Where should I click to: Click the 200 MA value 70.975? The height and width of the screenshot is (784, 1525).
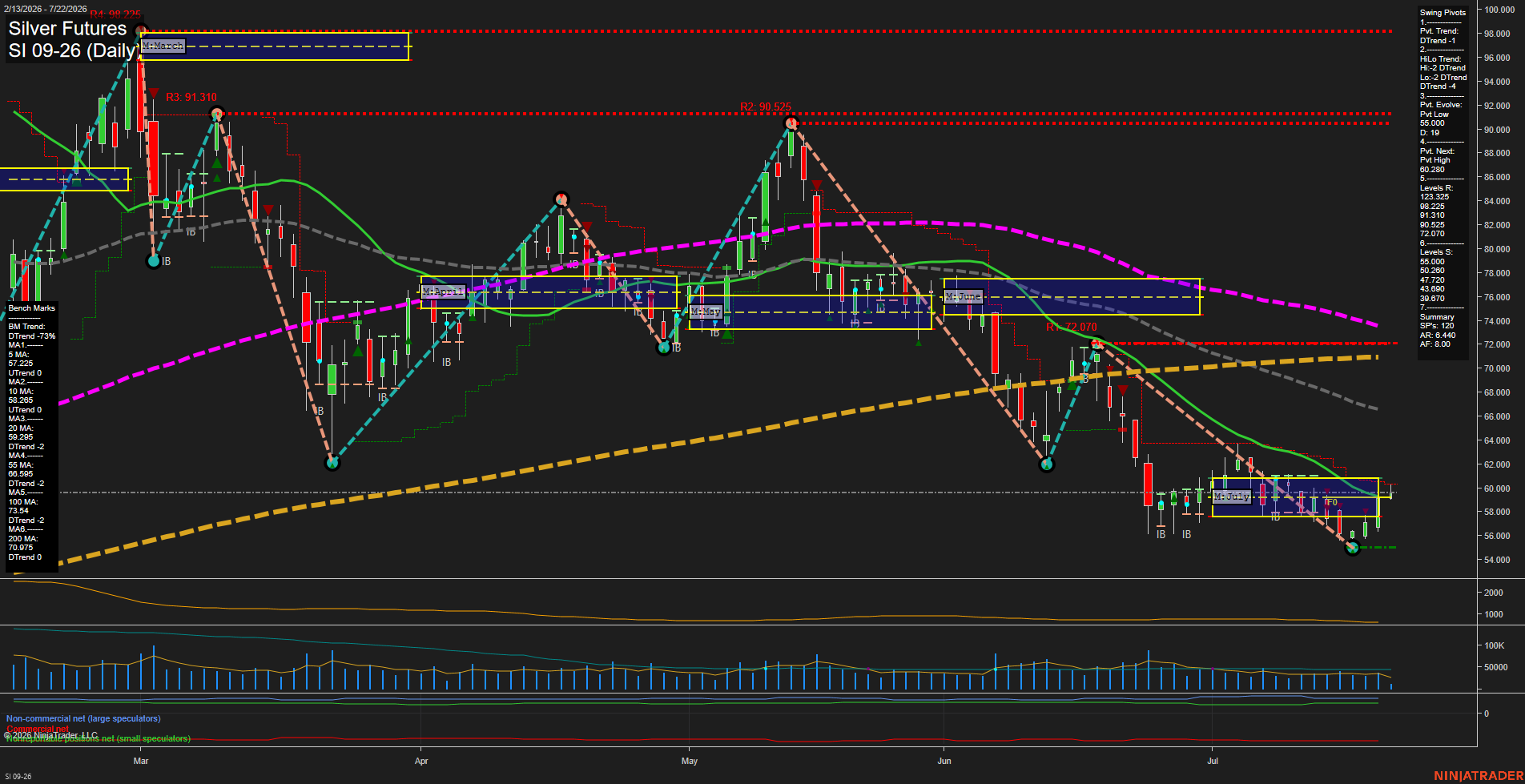click(x=21, y=548)
